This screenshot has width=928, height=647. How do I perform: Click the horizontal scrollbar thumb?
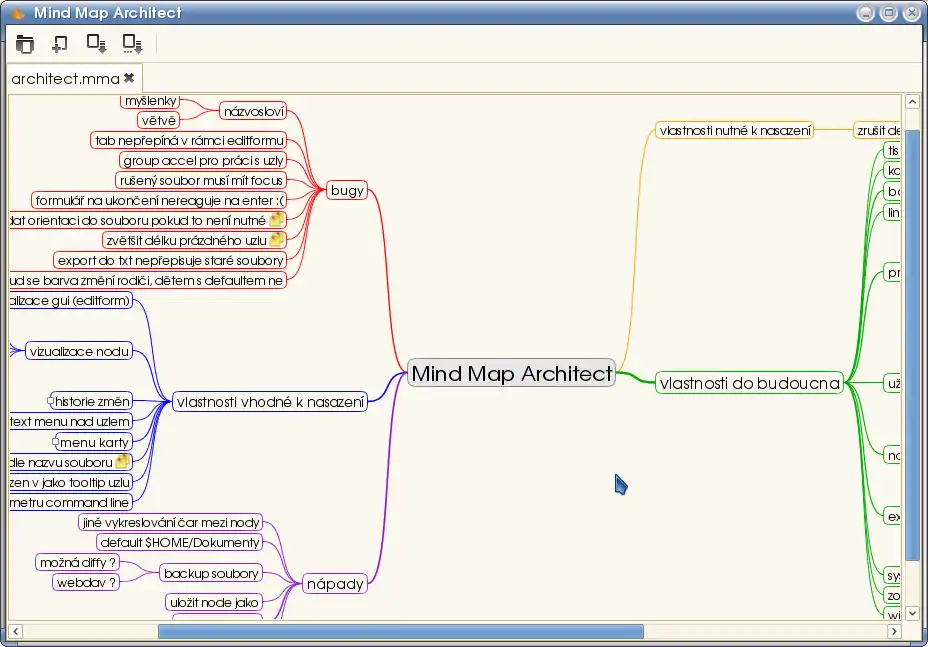[401, 632]
